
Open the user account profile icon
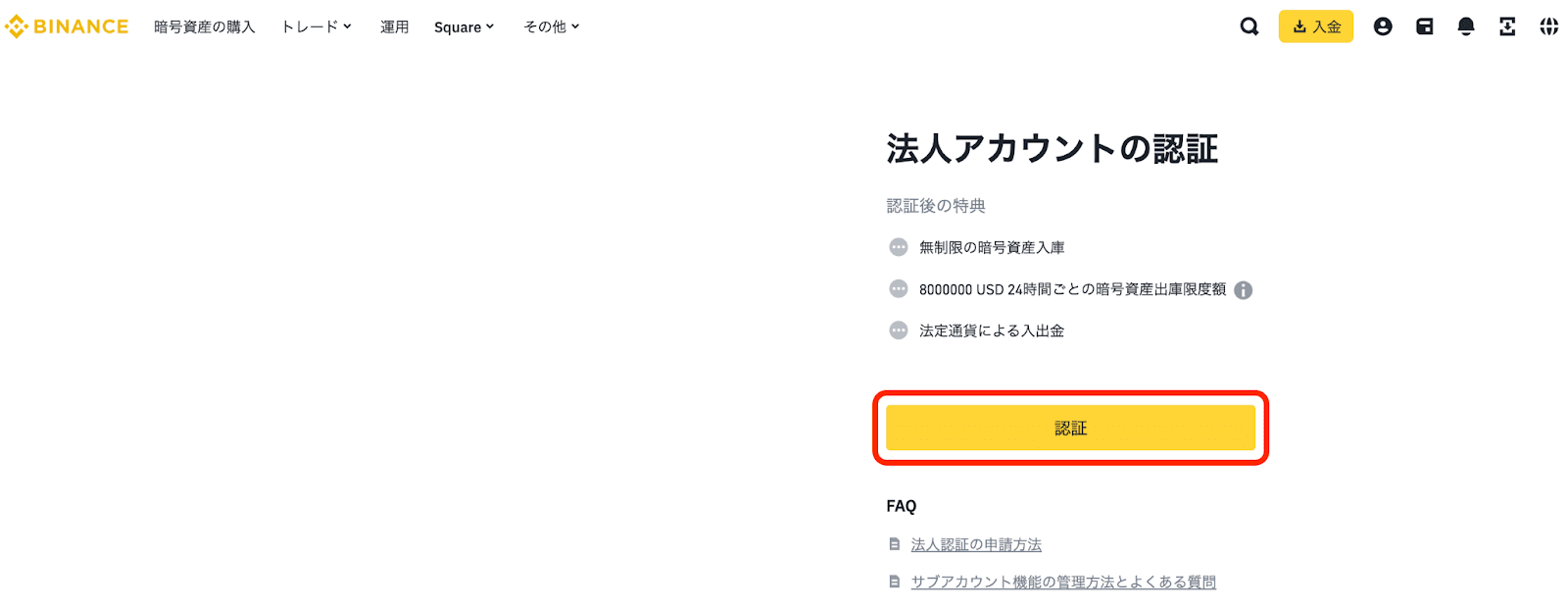point(1383,26)
